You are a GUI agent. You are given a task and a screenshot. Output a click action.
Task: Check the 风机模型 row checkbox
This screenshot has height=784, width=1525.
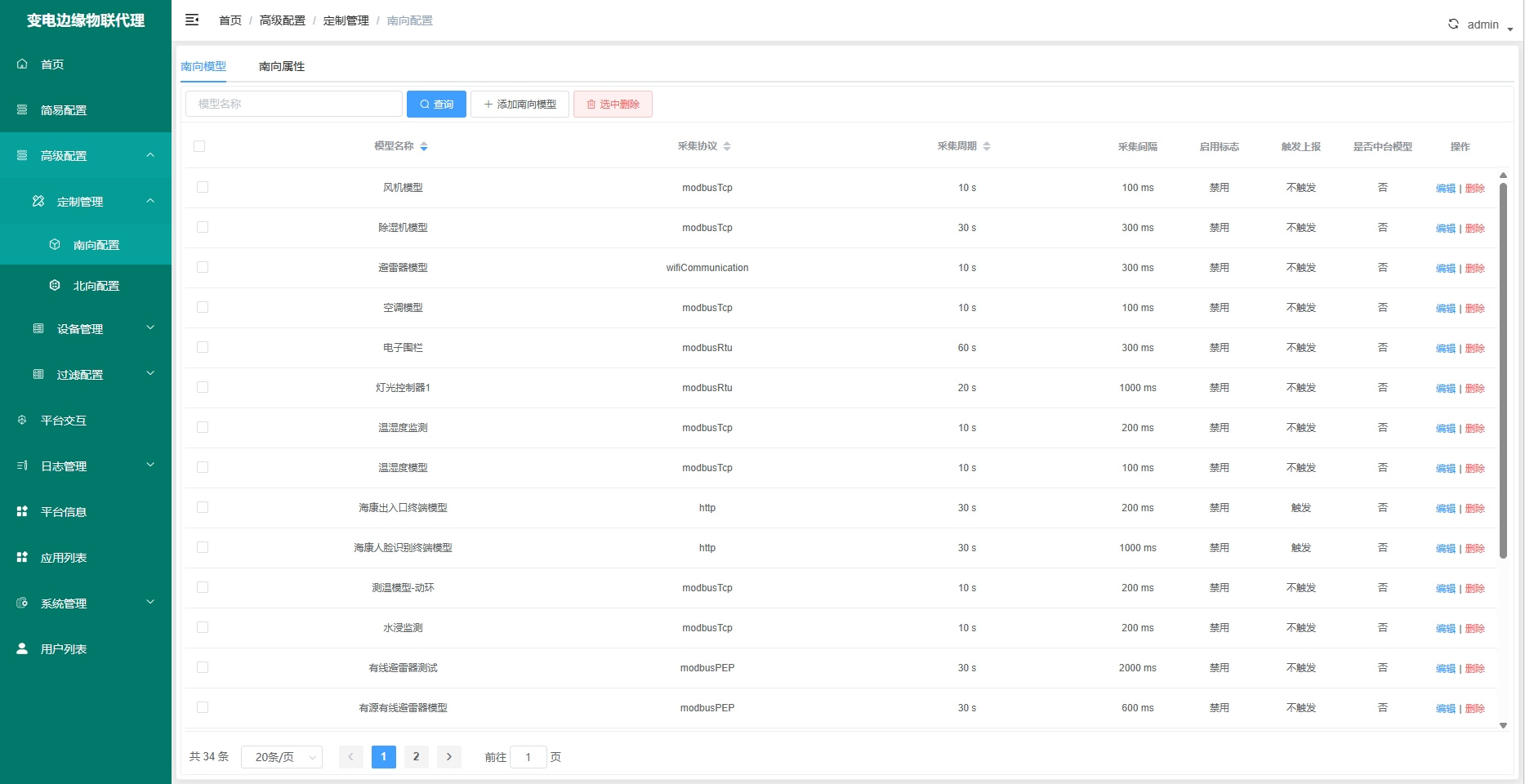point(203,188)
